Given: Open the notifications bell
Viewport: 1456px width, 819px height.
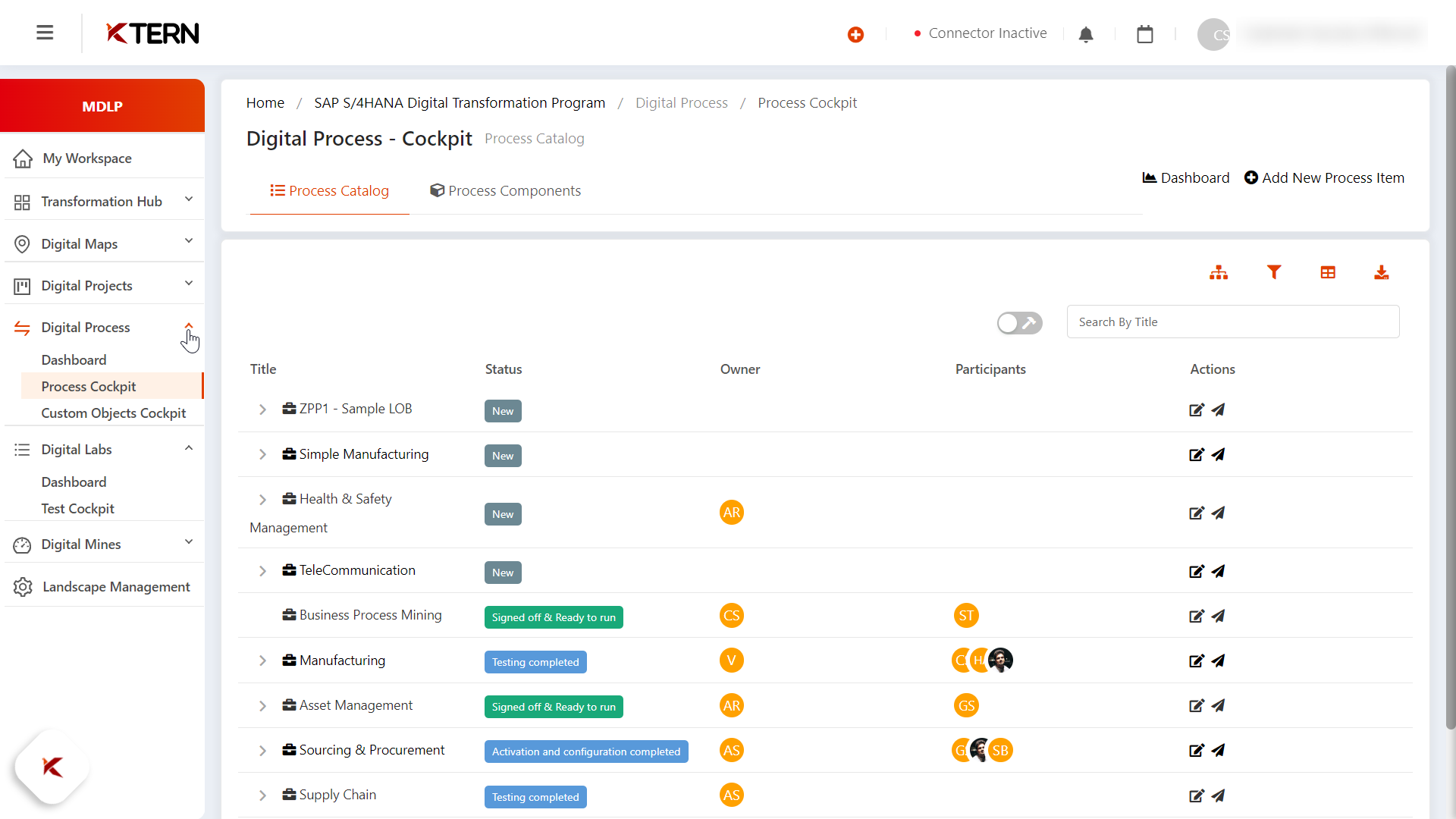Looking at the screenshot, I should tap(1086, 34).
